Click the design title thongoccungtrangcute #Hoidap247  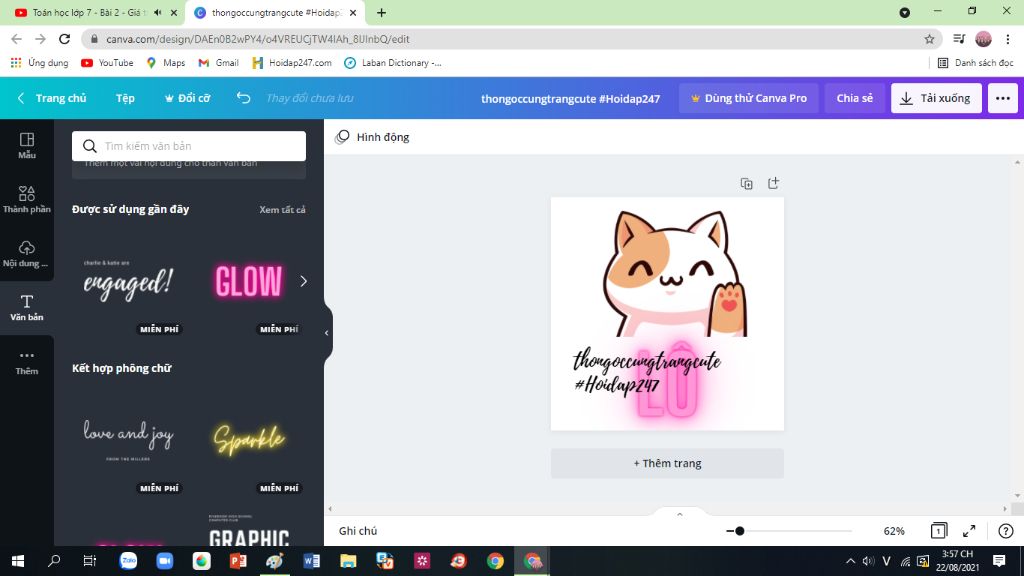(570, 99)
